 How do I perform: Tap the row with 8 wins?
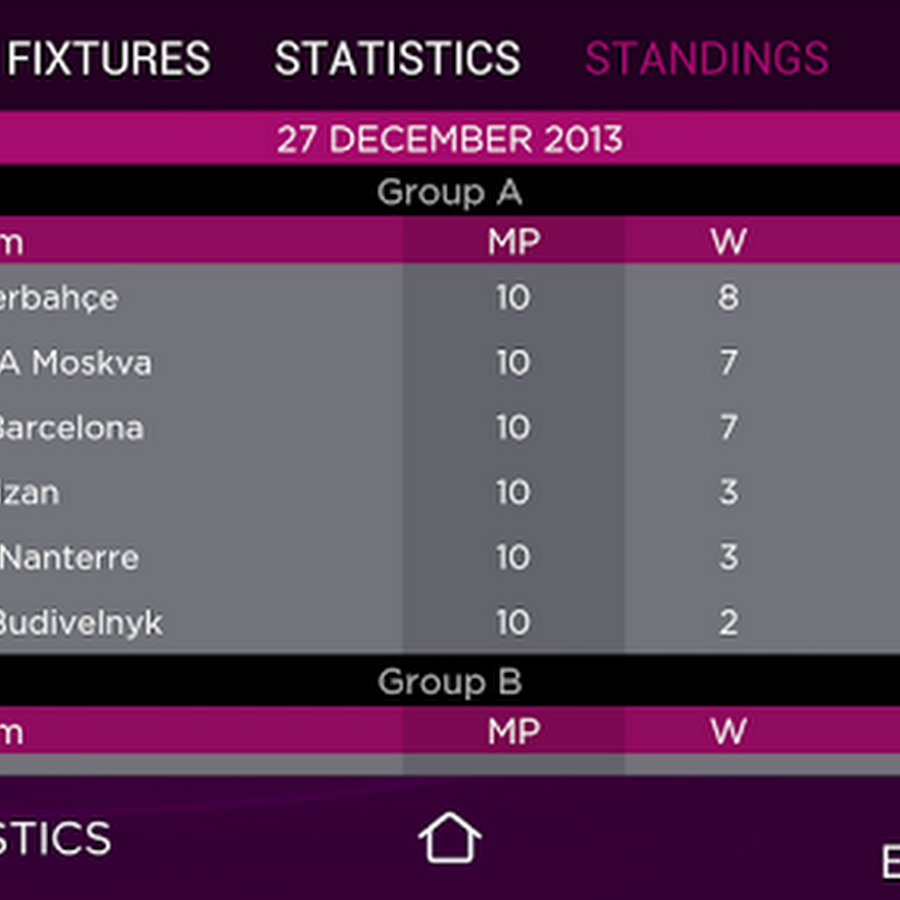coord(728,298)
